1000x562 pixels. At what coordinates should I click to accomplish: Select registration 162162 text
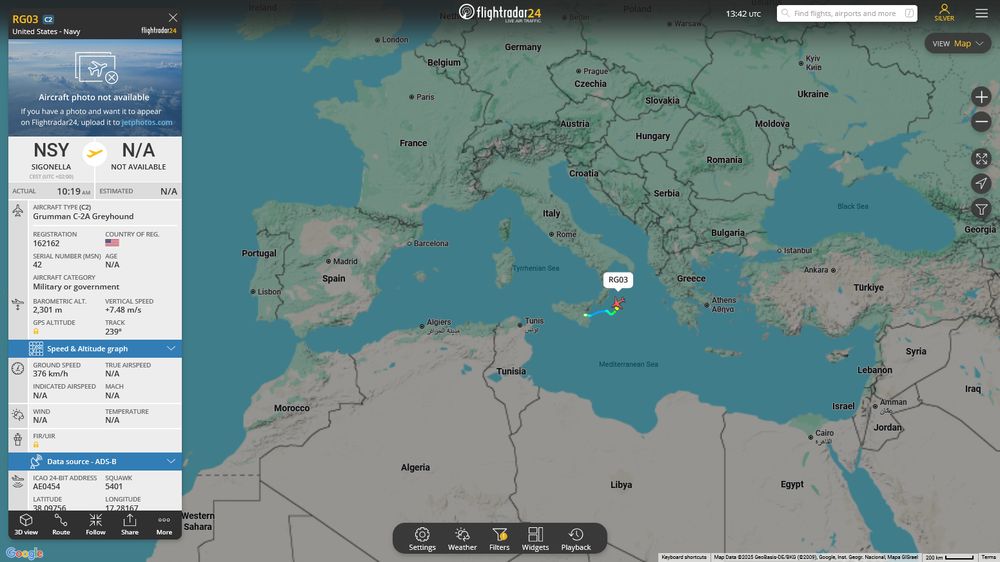46,243
